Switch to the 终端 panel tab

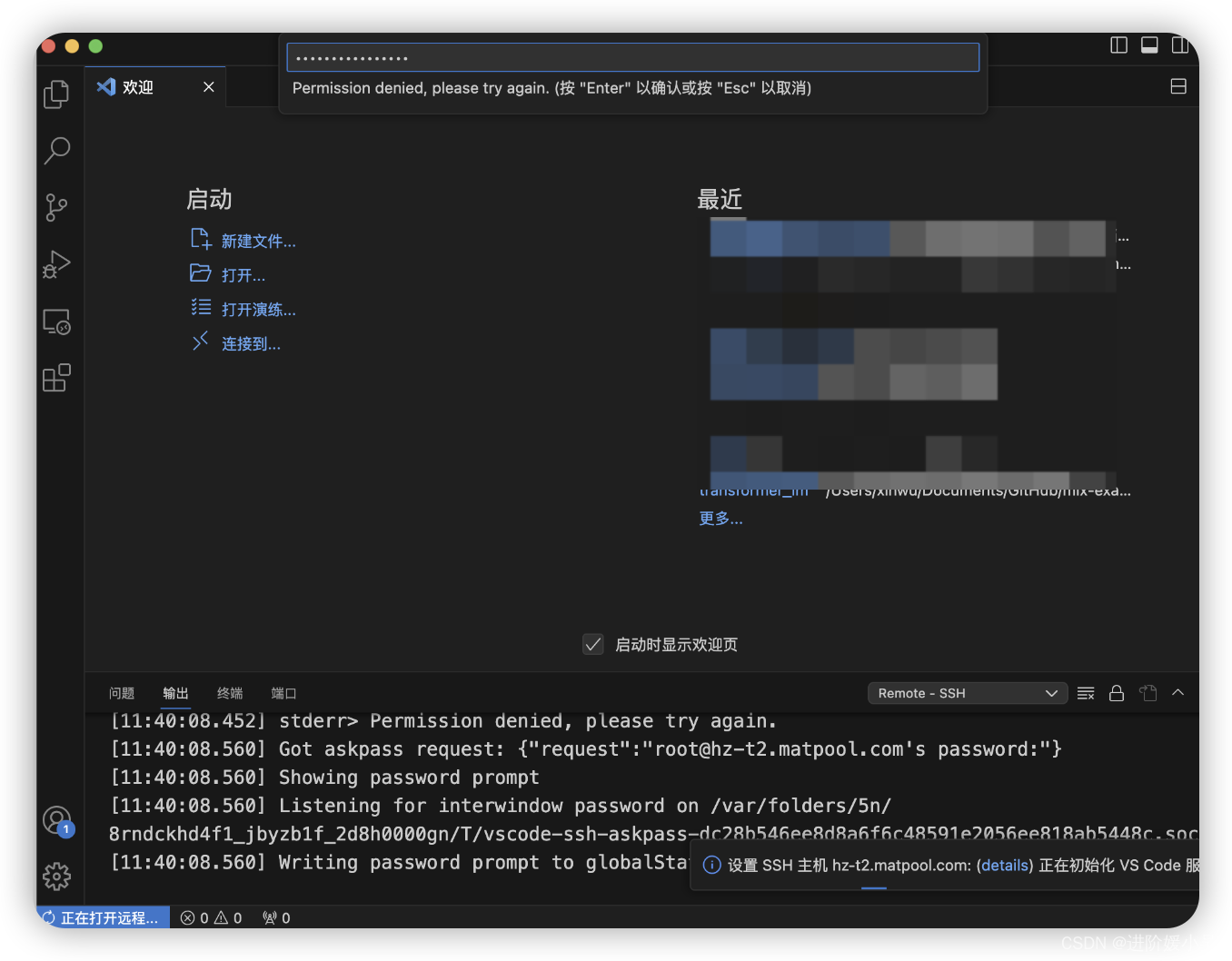[230, 693]
